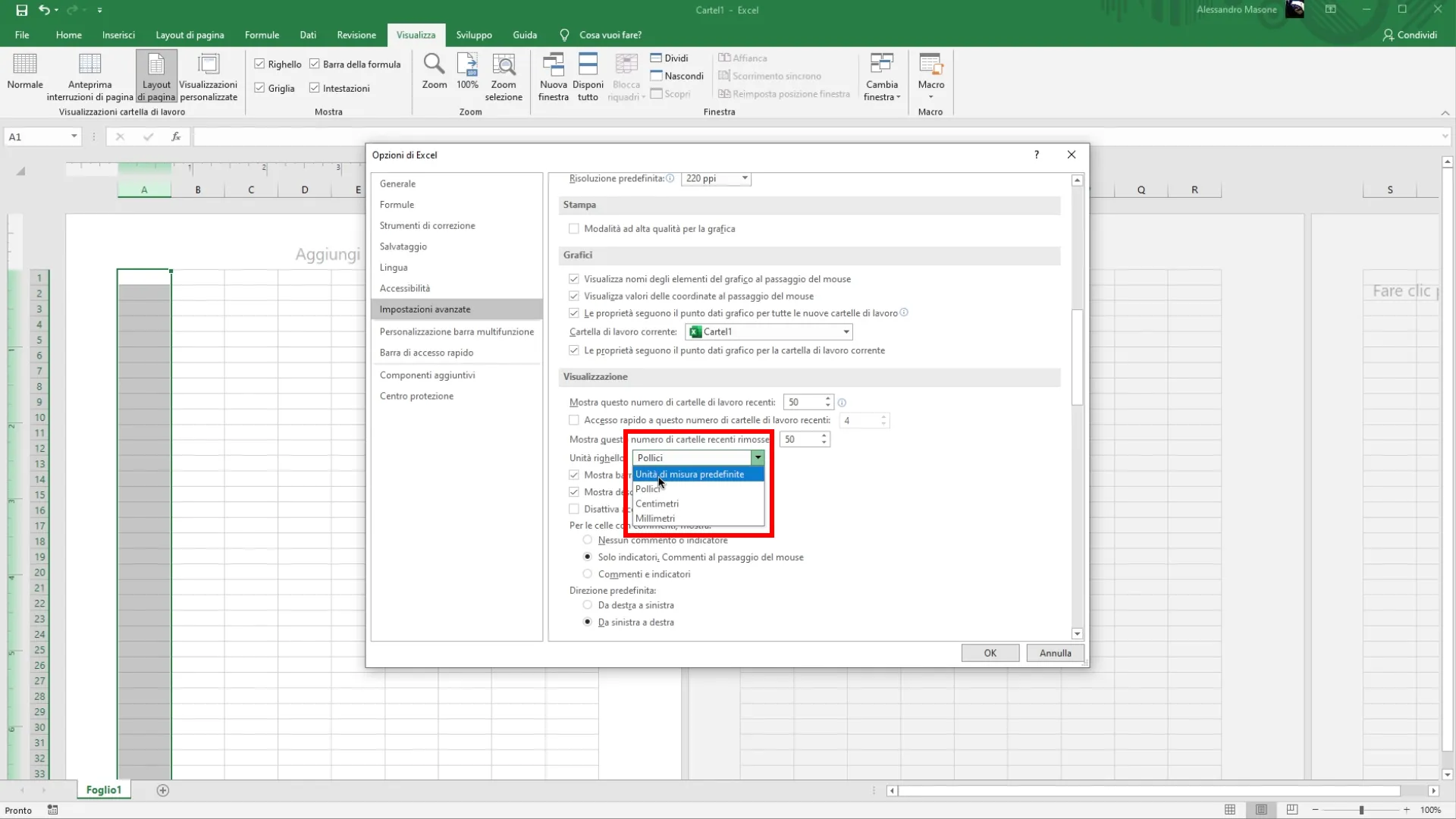Open Cartella di lavoro corrente dropdown
Screen dimensions: 1456x819
point(846,332)
